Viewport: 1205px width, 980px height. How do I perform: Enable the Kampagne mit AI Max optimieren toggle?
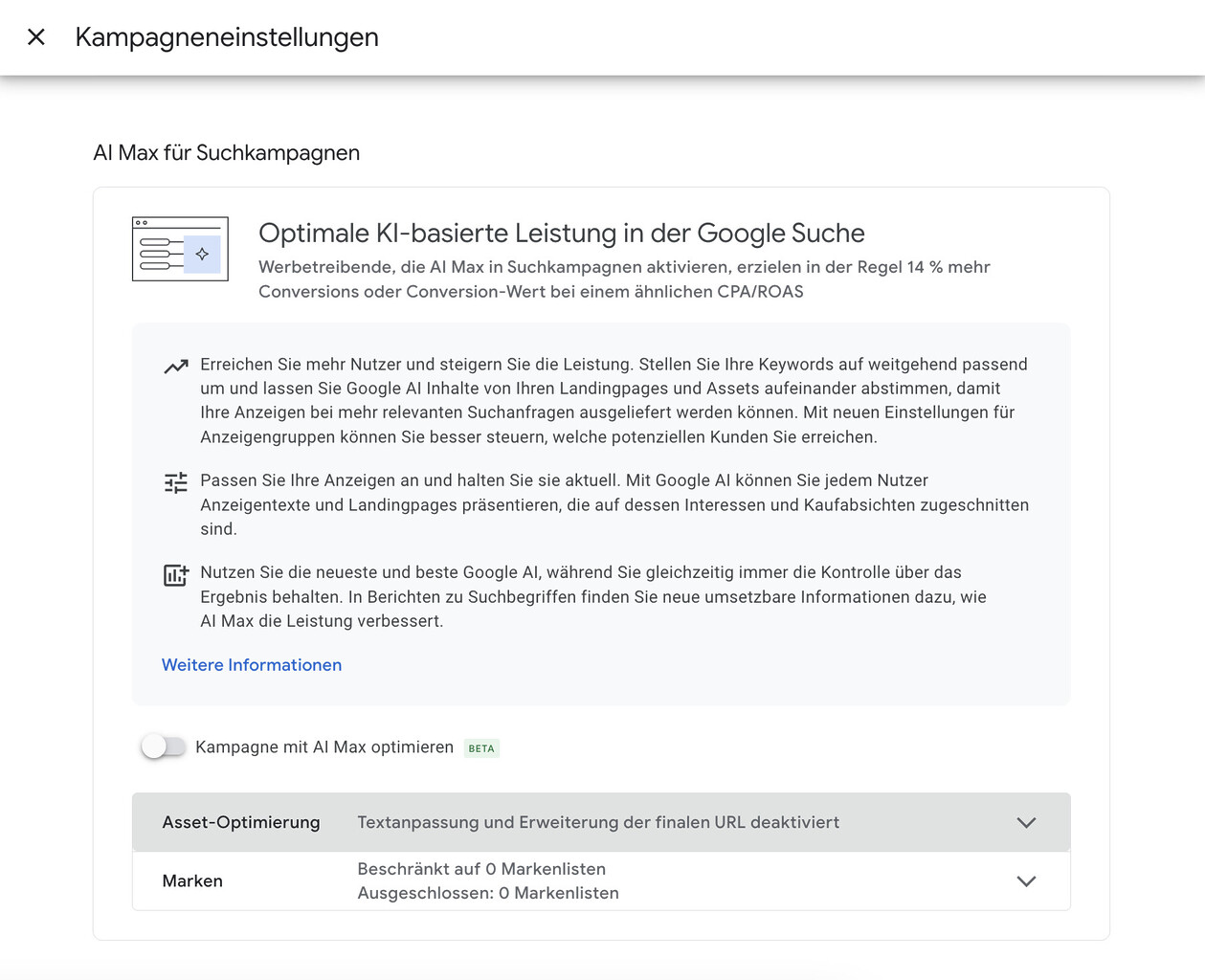(164, 746)
